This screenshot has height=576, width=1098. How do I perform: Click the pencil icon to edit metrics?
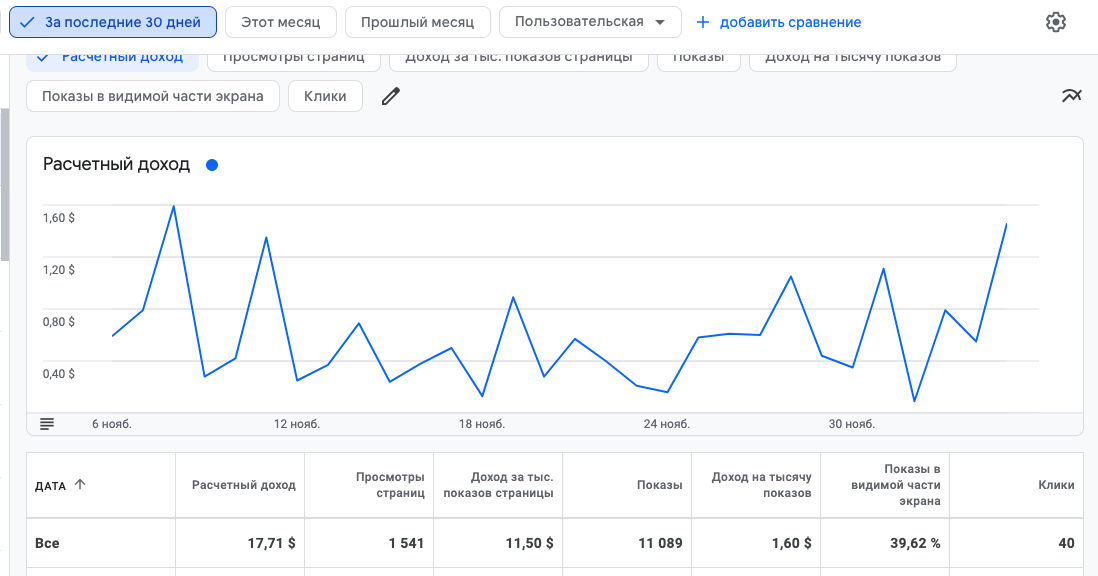click(x=391, y=96)
